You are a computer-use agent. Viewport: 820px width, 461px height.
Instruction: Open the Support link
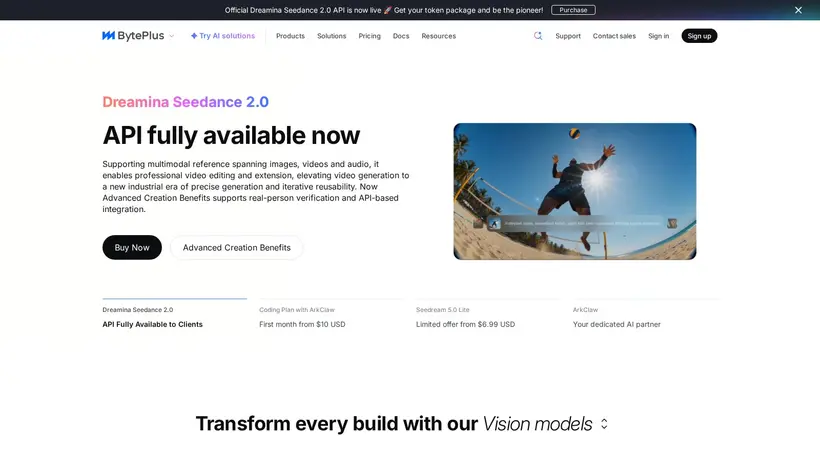[568, 36]
